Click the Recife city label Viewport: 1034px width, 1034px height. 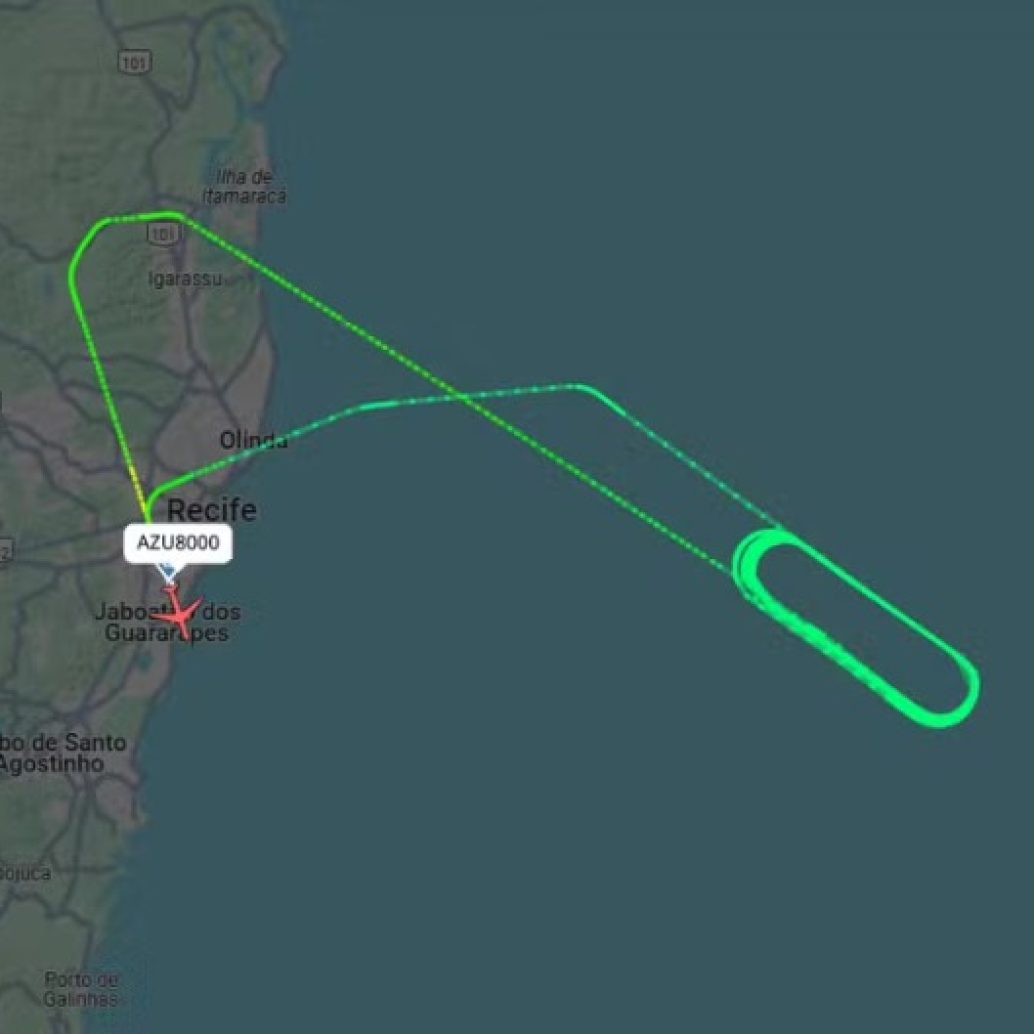[x=212, y=510]
